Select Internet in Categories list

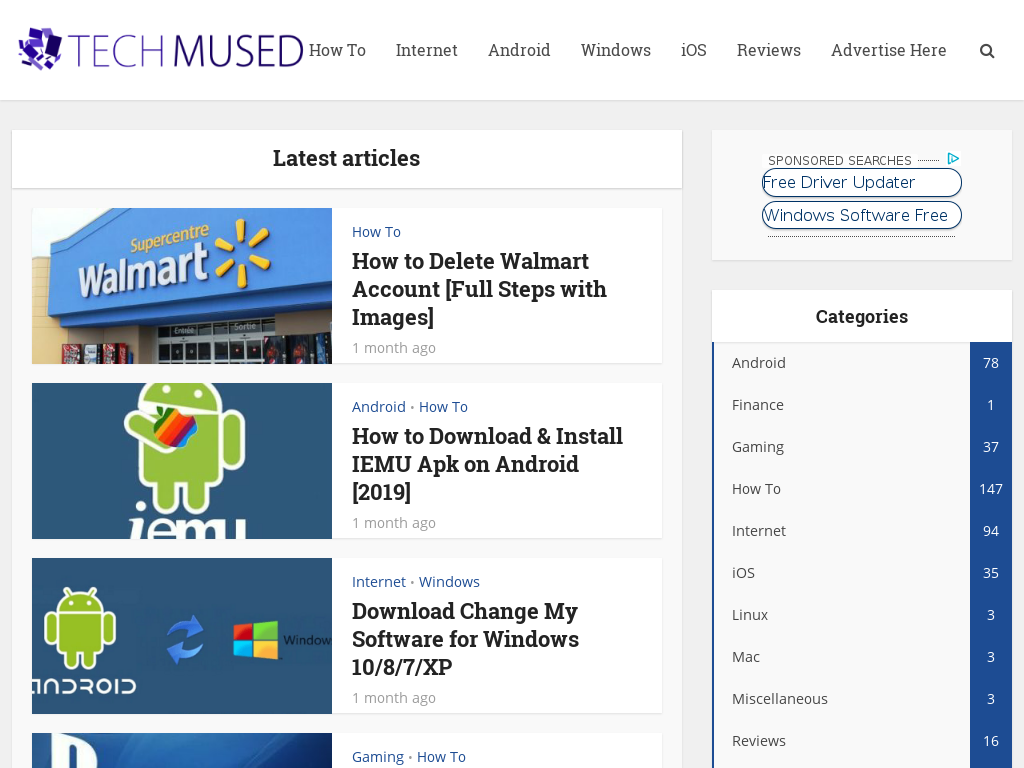(759, 531)
